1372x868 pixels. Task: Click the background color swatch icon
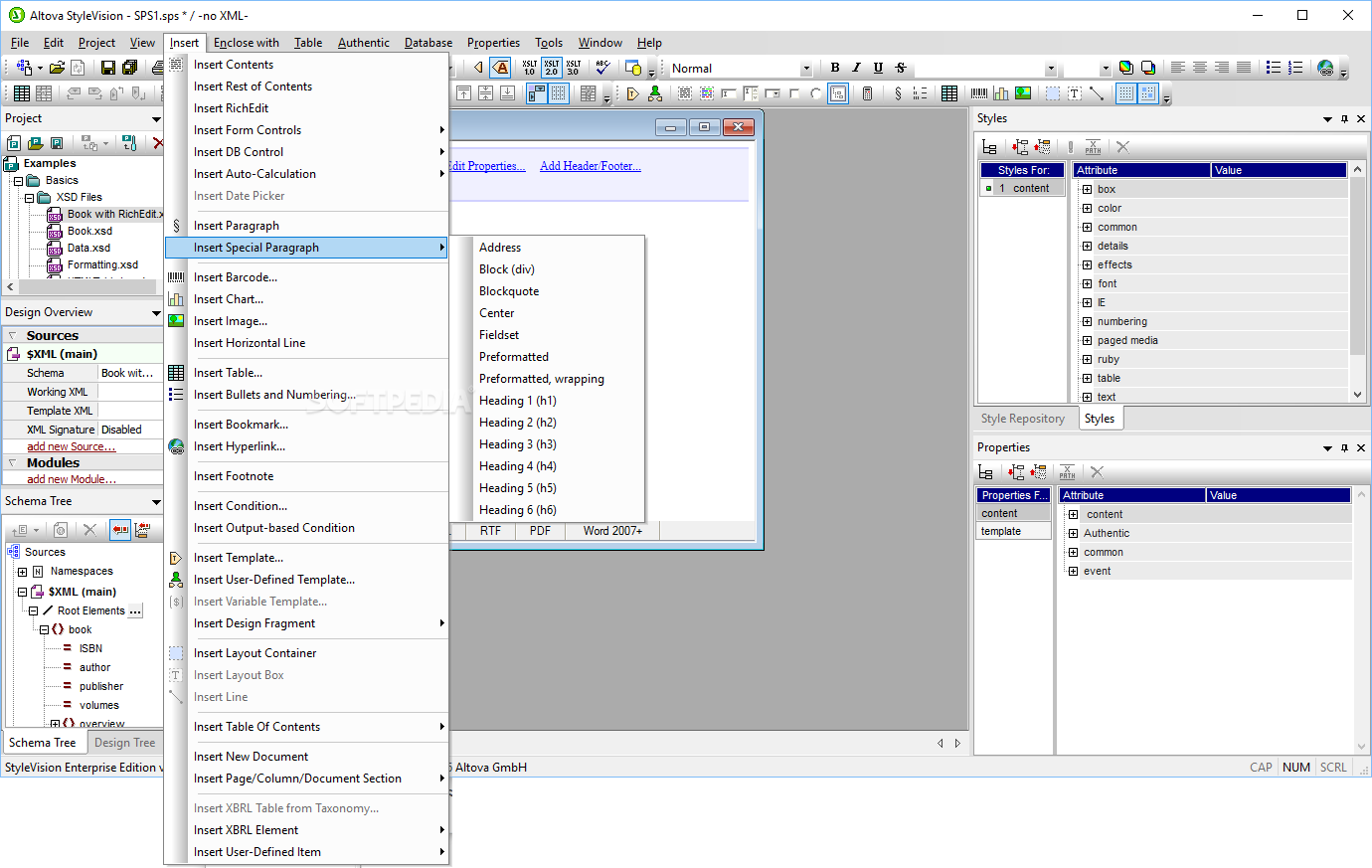tap(1147, 68)
